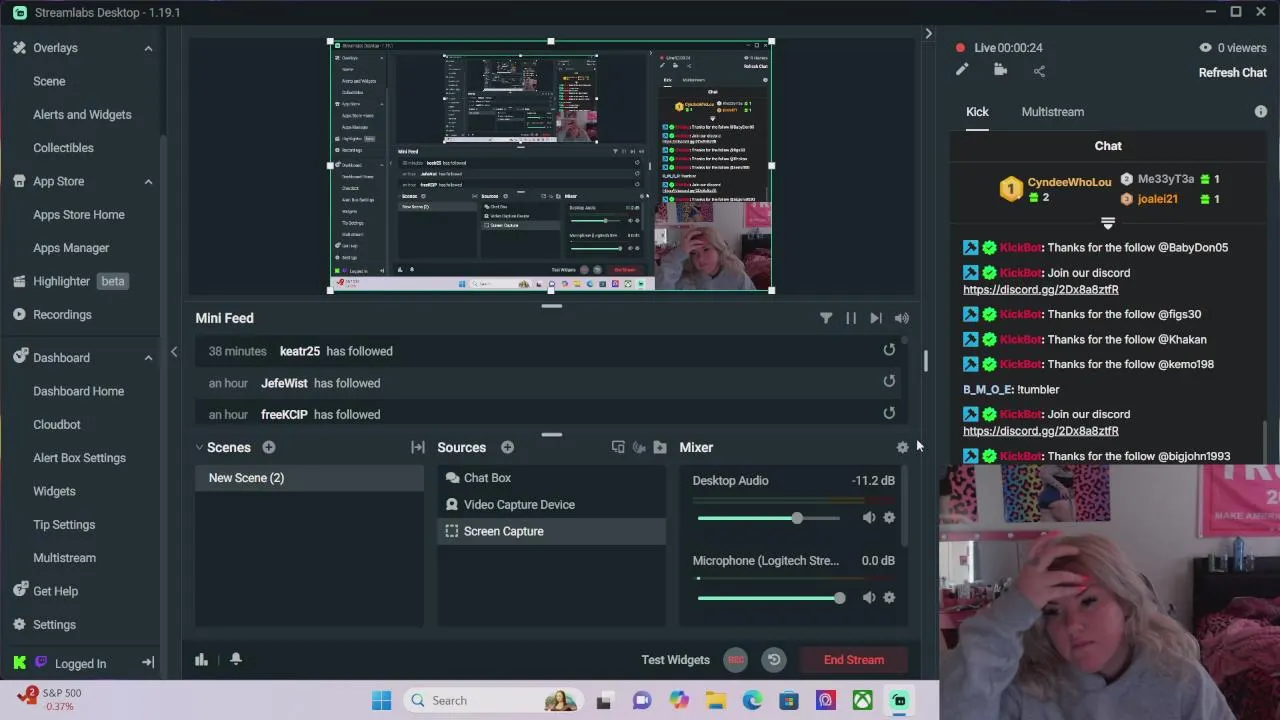Viewport: 1280px width, 720px height.
Task: Open Get Help in sidebar
Action: coord(55,591)
